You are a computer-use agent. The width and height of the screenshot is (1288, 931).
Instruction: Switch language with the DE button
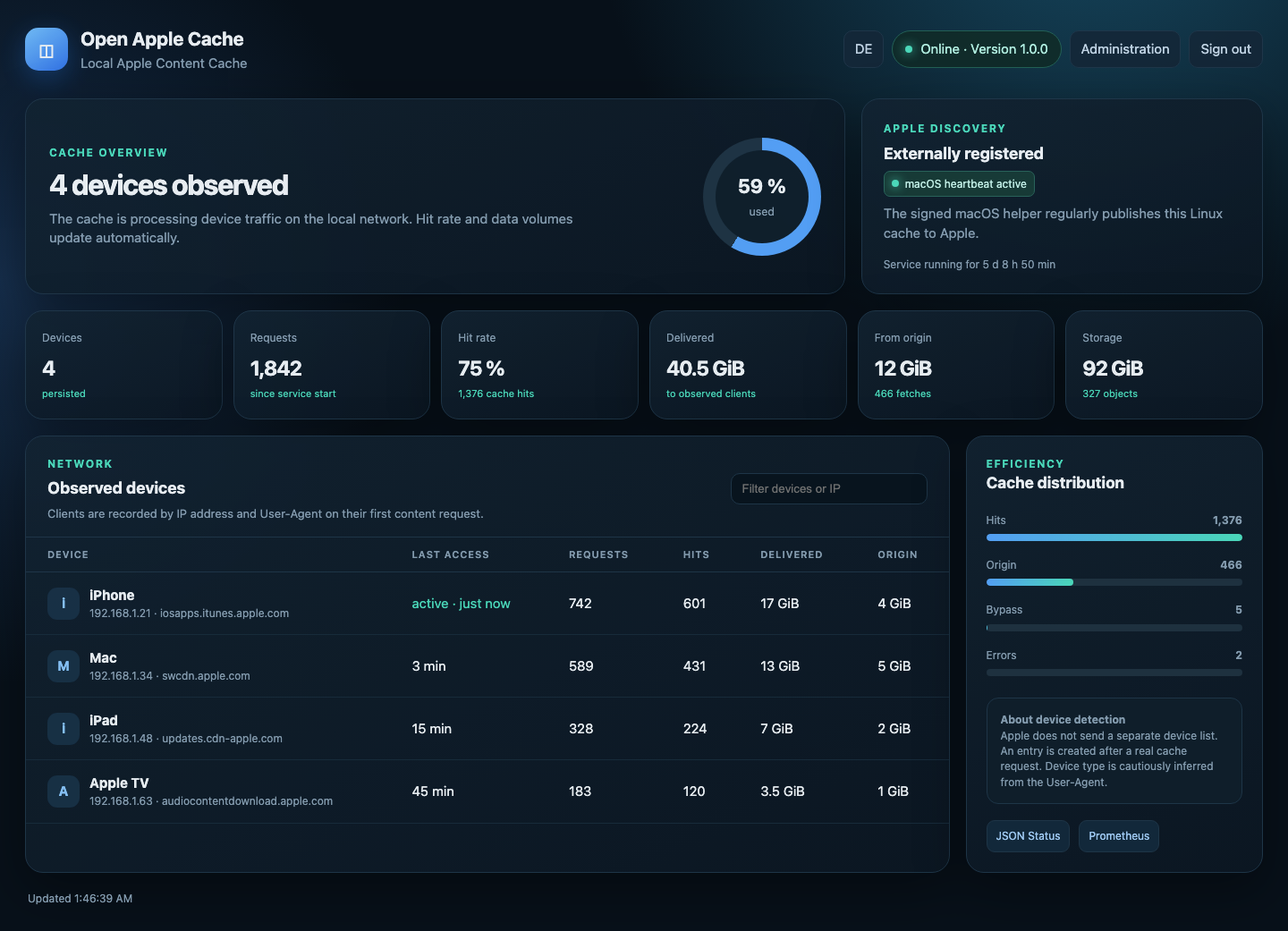[863, 49]
